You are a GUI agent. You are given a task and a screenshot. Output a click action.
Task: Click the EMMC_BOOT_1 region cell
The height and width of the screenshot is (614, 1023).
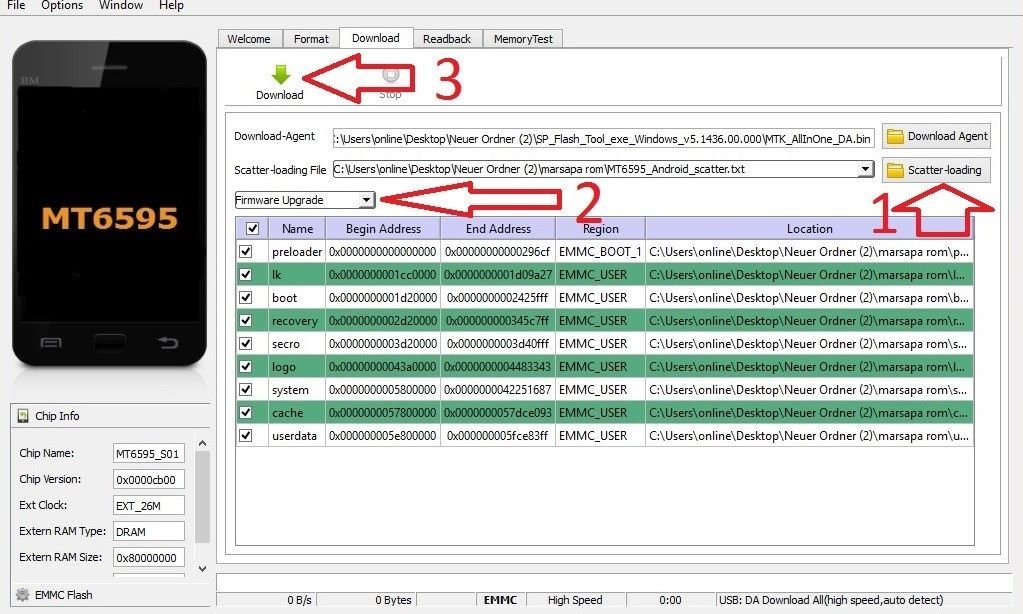600,251
